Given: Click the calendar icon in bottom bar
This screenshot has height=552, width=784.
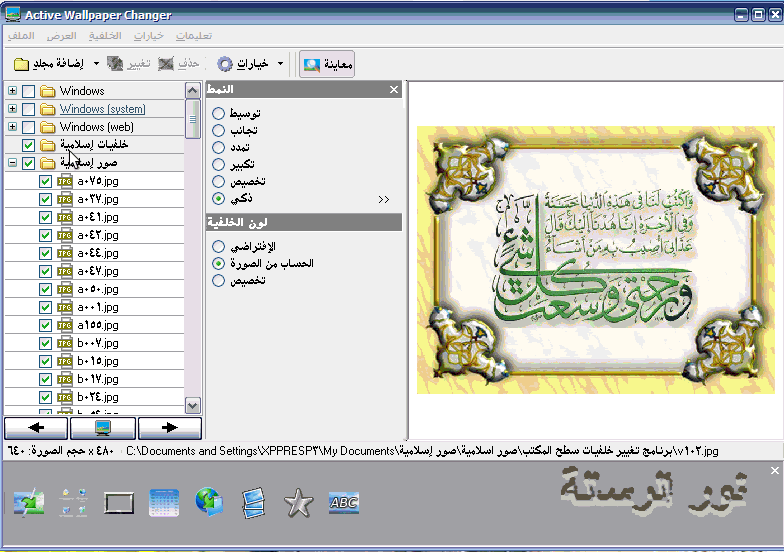Looking at the screenshot, I should [x=164, y=502].
